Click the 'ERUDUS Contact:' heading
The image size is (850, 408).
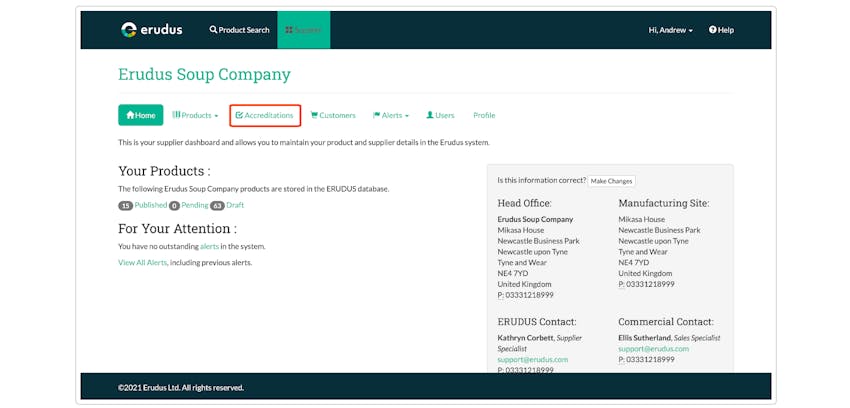[537, 322]
